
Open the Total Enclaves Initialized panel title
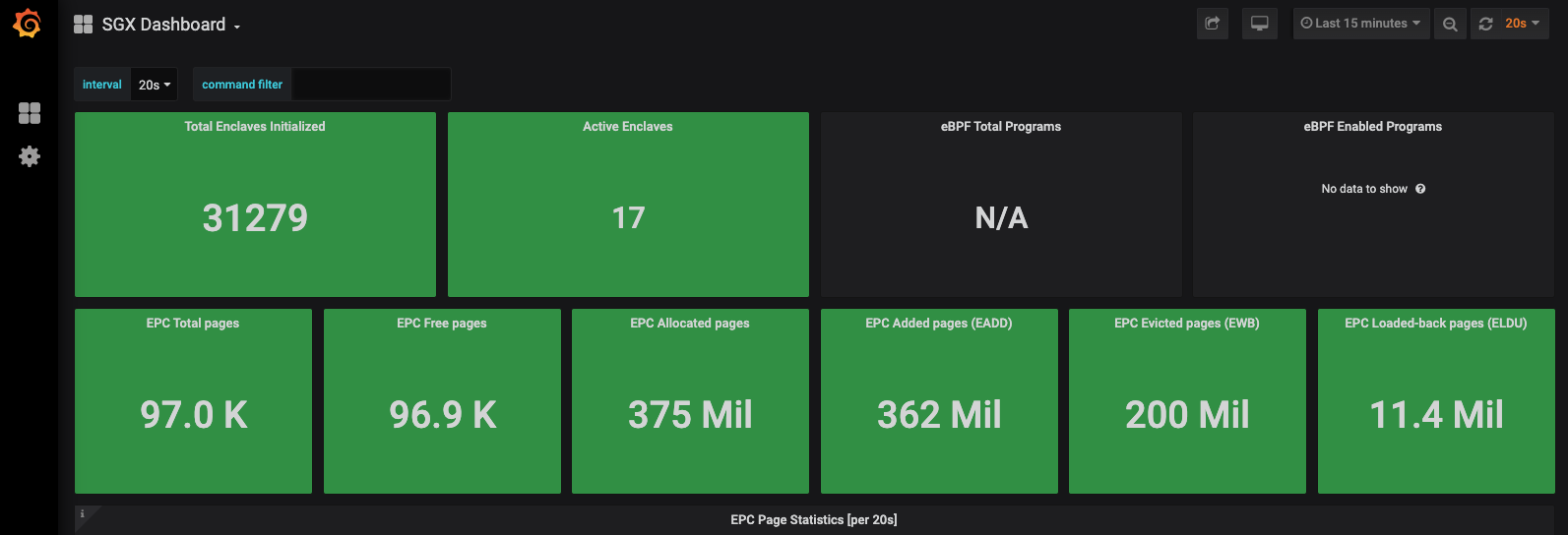pyautogui.click(x=255, y=127)
